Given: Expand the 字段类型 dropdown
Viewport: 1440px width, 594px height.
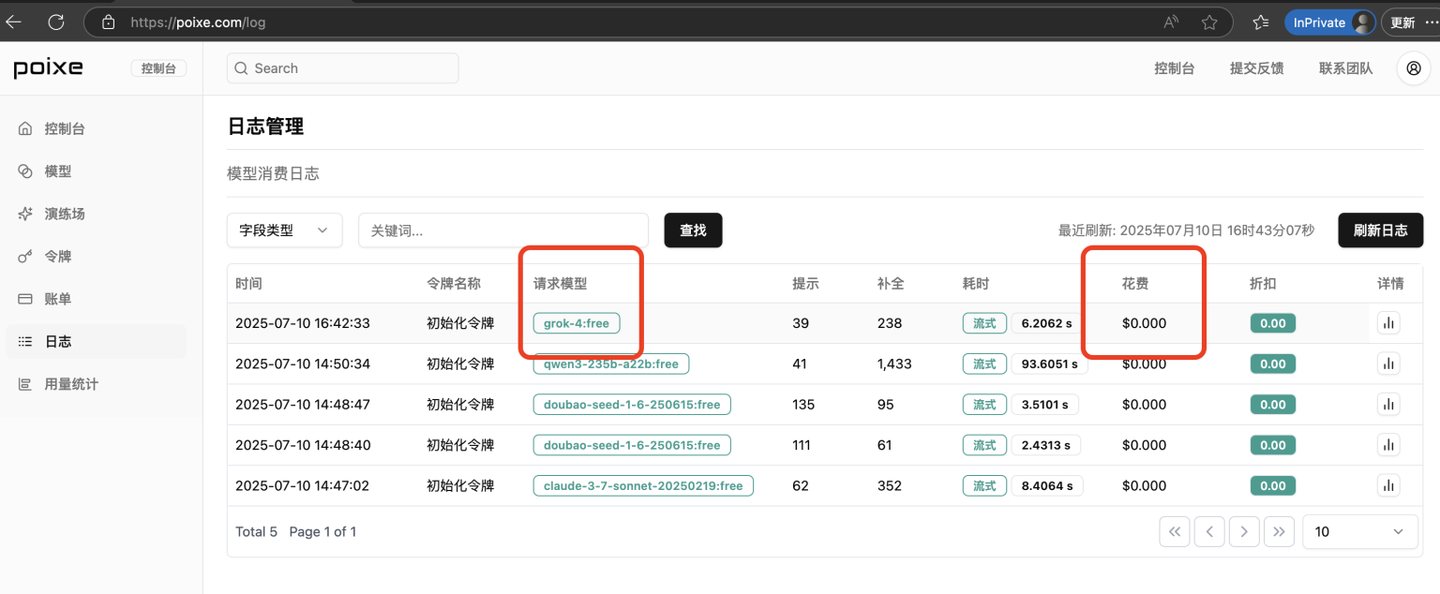Looking at the screenshot, I should pyautogui.click(x=284, y=230).
